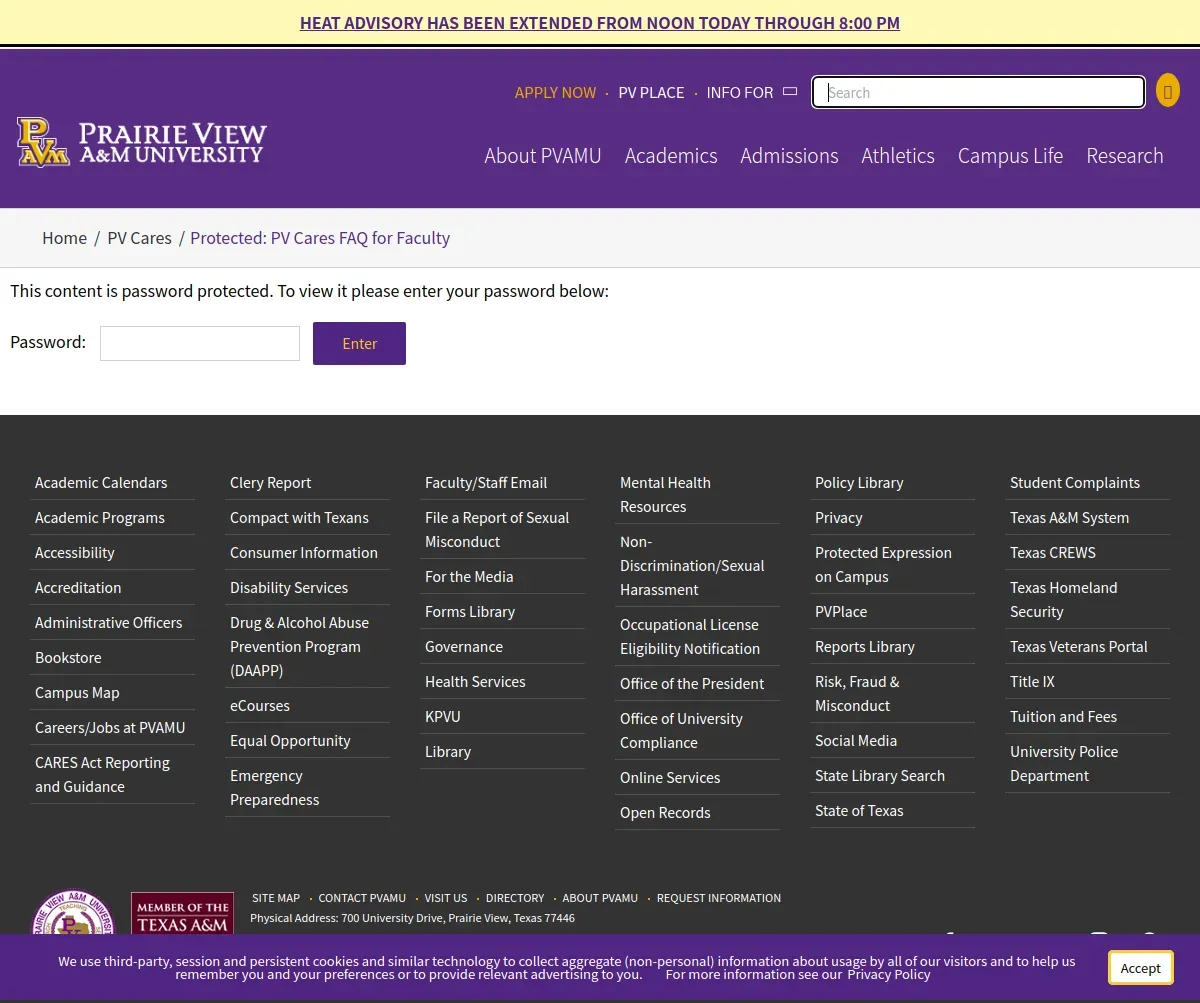Image resolution: width=1200 pixels, height=1003 pixels.
Task: Open Accessibility footer link
Action: coord(75,552)
